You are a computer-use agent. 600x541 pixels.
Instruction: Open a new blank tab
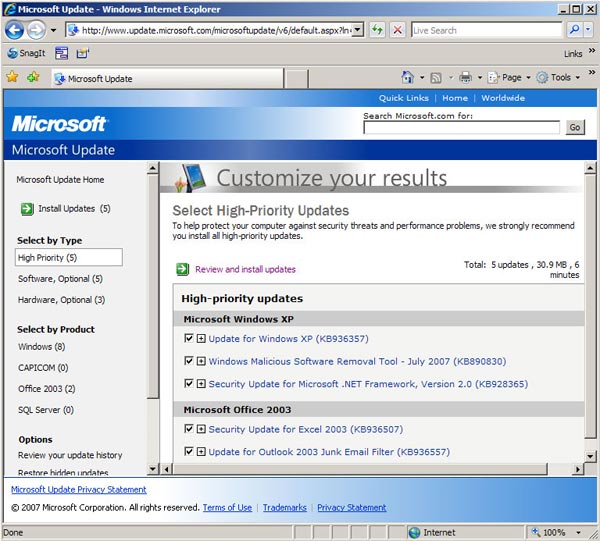(296, 79)
